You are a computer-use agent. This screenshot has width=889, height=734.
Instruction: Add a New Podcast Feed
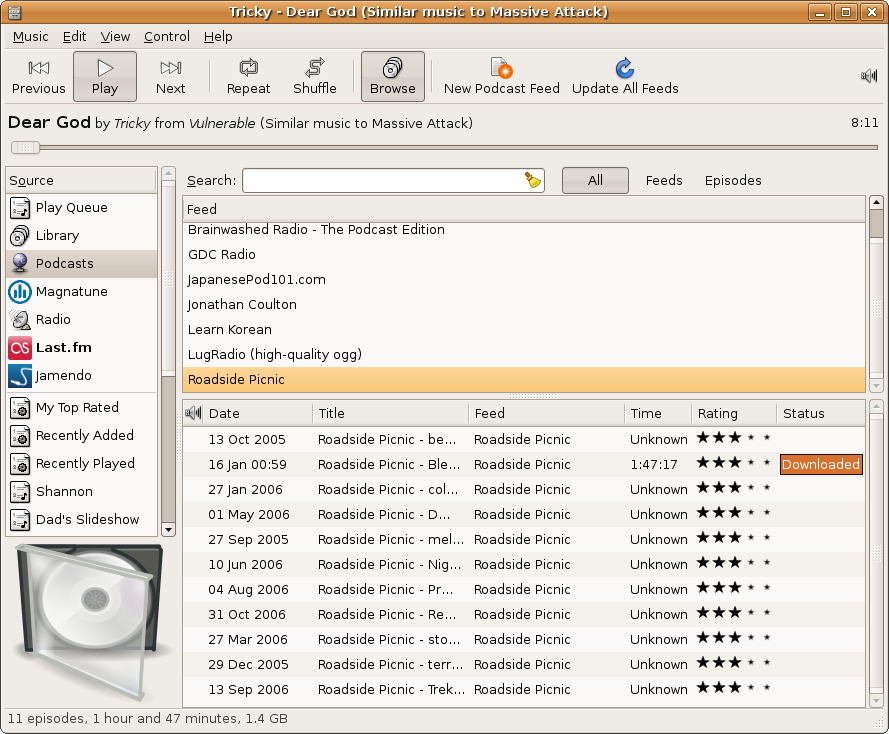[502, 77]
